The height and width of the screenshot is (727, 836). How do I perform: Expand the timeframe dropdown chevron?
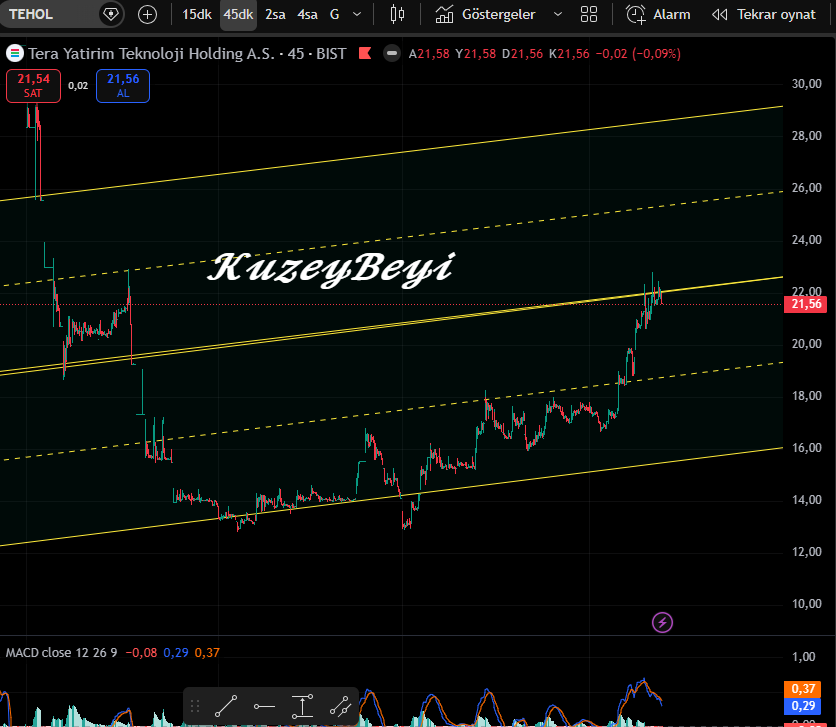tap(357, 14)
